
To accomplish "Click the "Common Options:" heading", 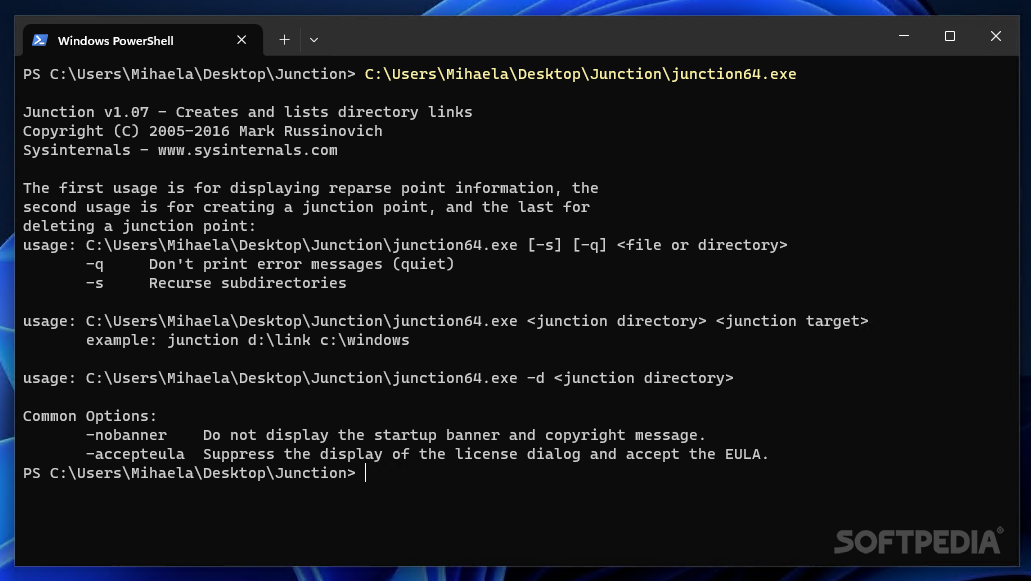I will [x=90, y=417].
